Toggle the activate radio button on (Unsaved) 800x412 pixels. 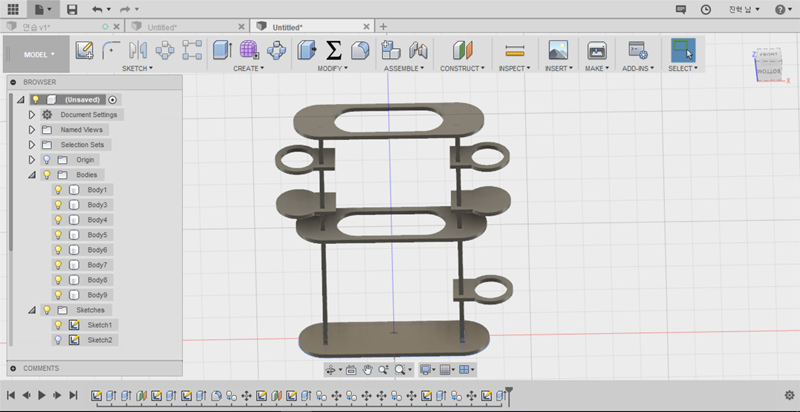[x=112, y=99]
